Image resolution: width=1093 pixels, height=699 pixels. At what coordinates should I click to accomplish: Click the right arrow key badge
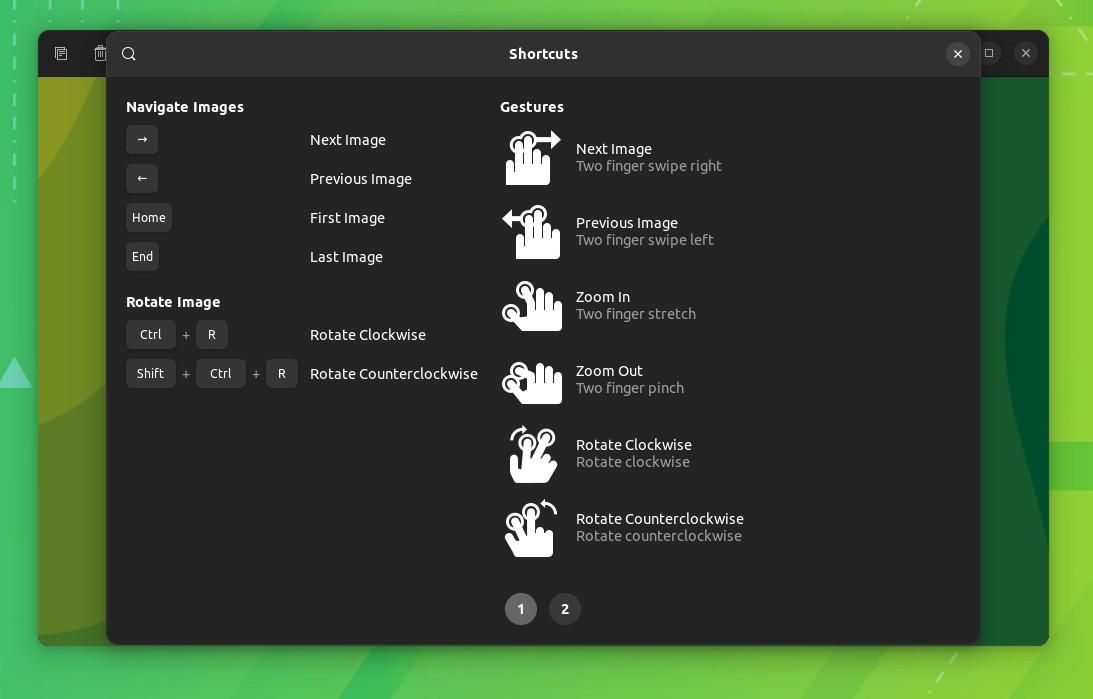[142, 139]
